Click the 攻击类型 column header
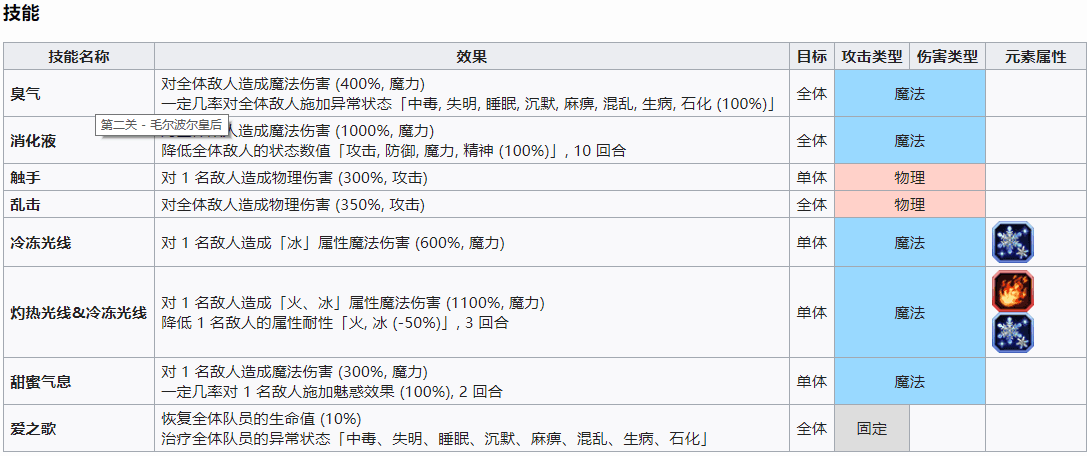This screenshot has height=456, width=1087. pos(872,57)
